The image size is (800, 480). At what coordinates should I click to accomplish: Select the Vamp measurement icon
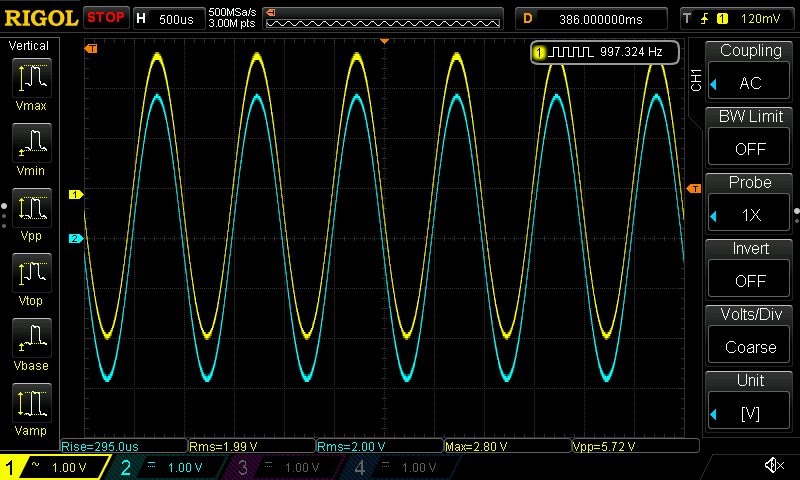(x=32, y=402)
